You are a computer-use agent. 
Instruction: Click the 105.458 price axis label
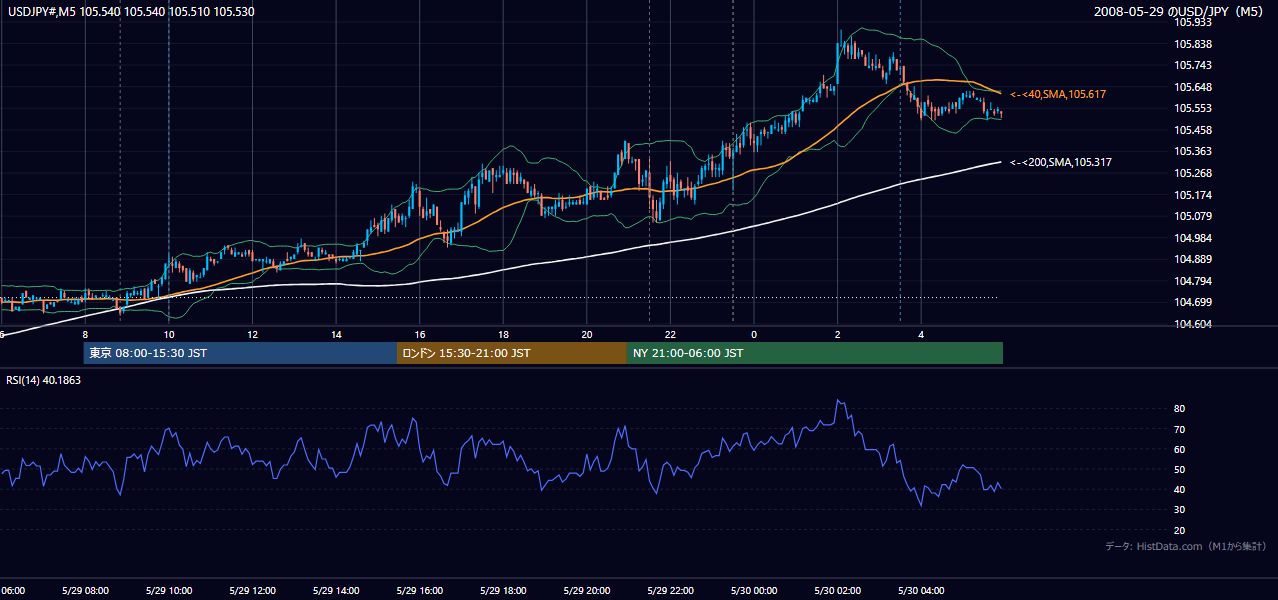click(1192, 130)
